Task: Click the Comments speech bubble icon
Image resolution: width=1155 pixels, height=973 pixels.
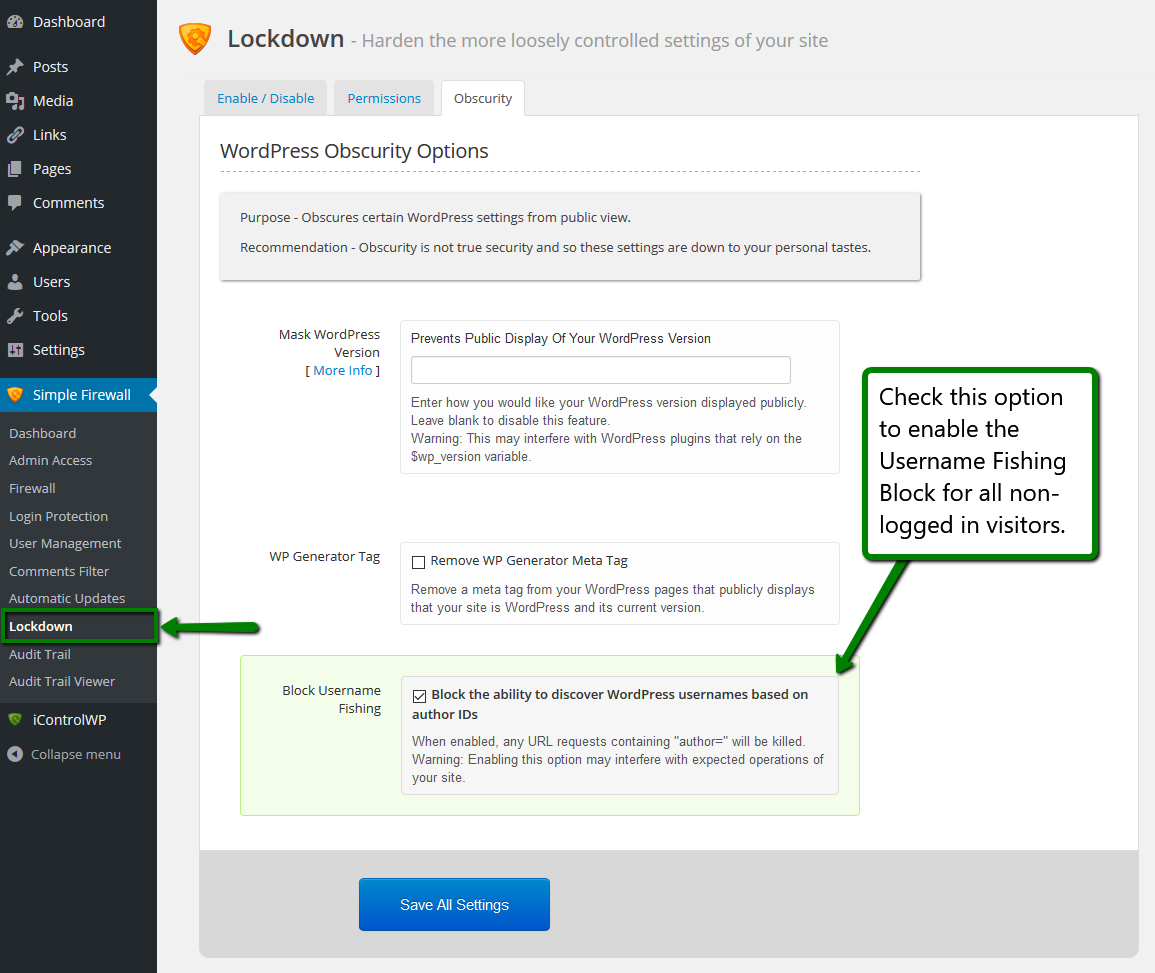Action: pyautogui.click(x=15, y=203)
